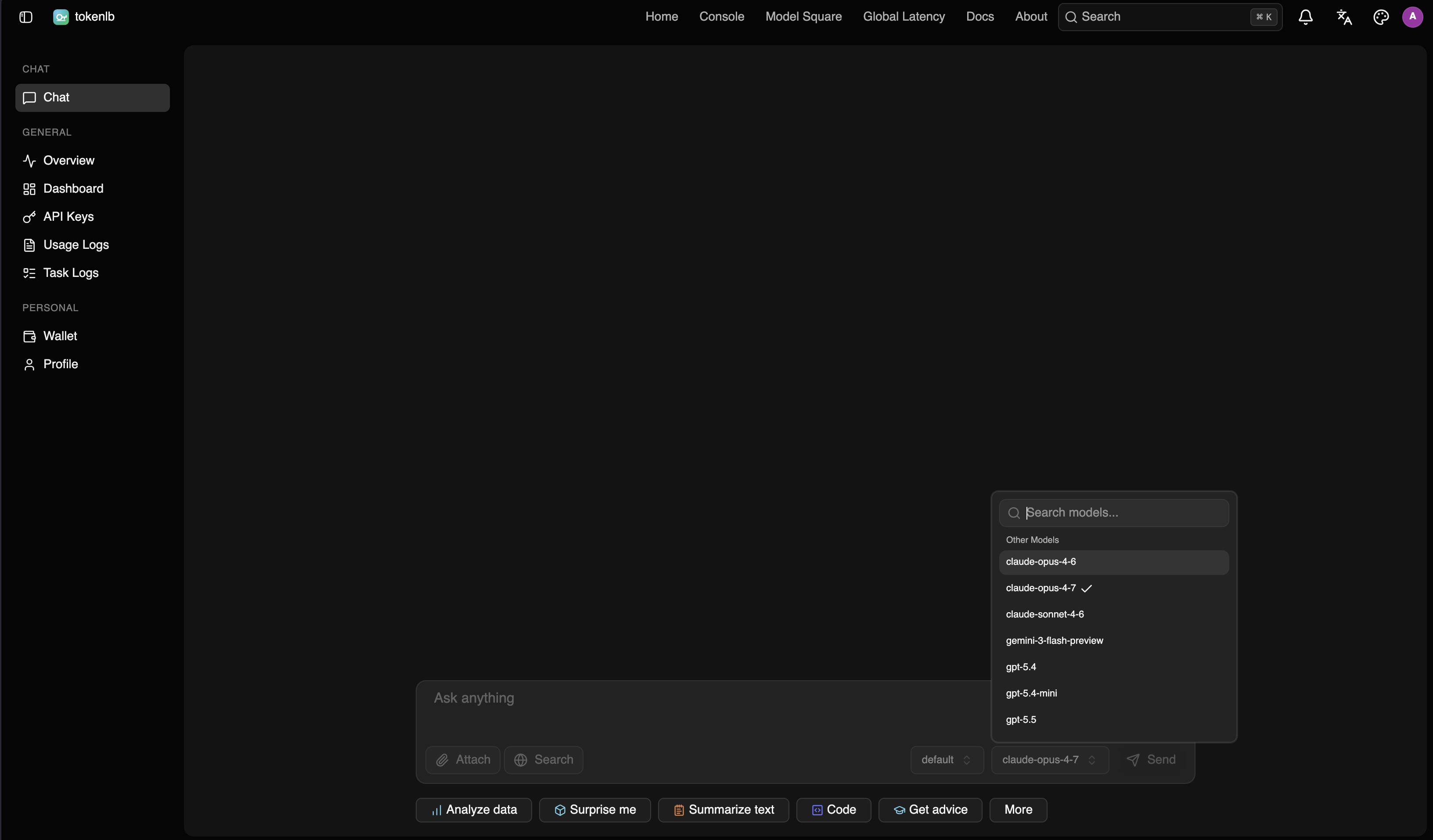Click the globe icon on Search button
The image size is (1433, 840).
coord(520,760)
